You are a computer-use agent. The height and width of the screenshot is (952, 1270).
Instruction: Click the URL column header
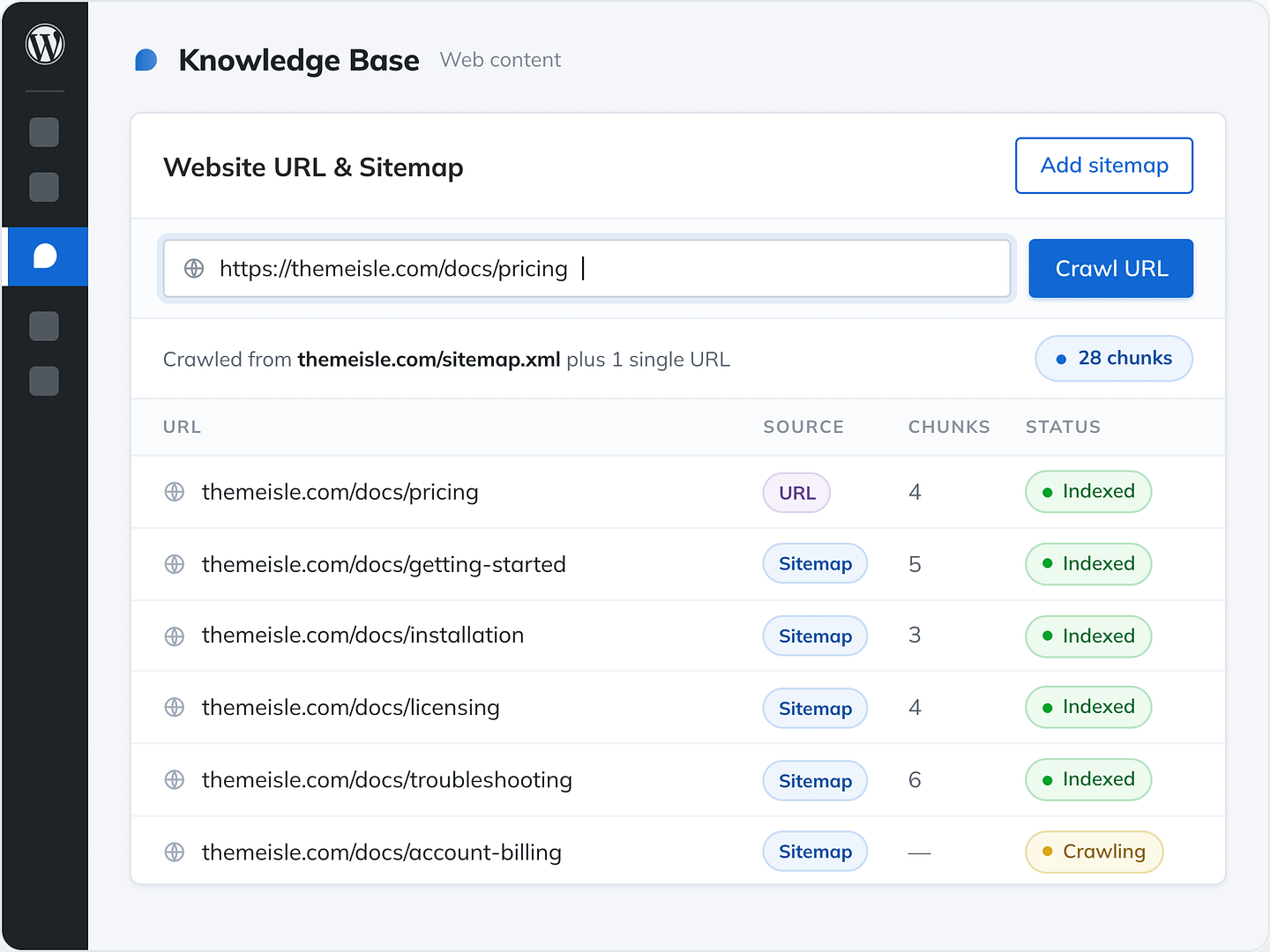pos(183,427)
